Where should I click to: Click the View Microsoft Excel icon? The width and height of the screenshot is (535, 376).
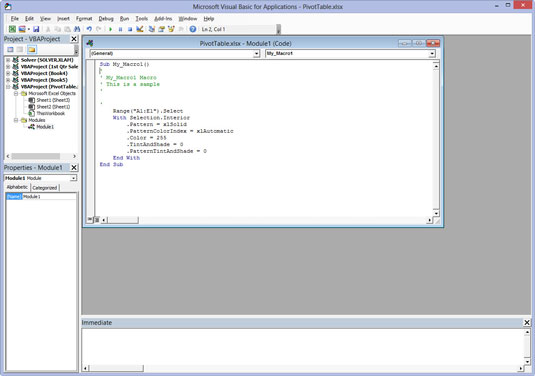(12, 29)
